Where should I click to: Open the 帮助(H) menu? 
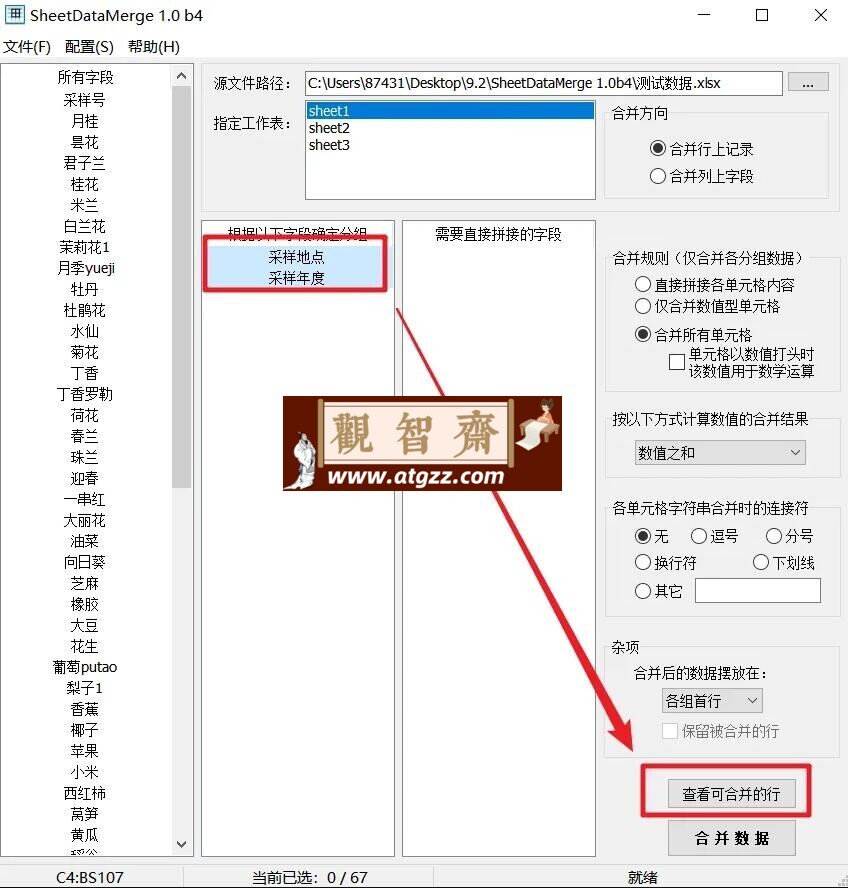[154, 46]
